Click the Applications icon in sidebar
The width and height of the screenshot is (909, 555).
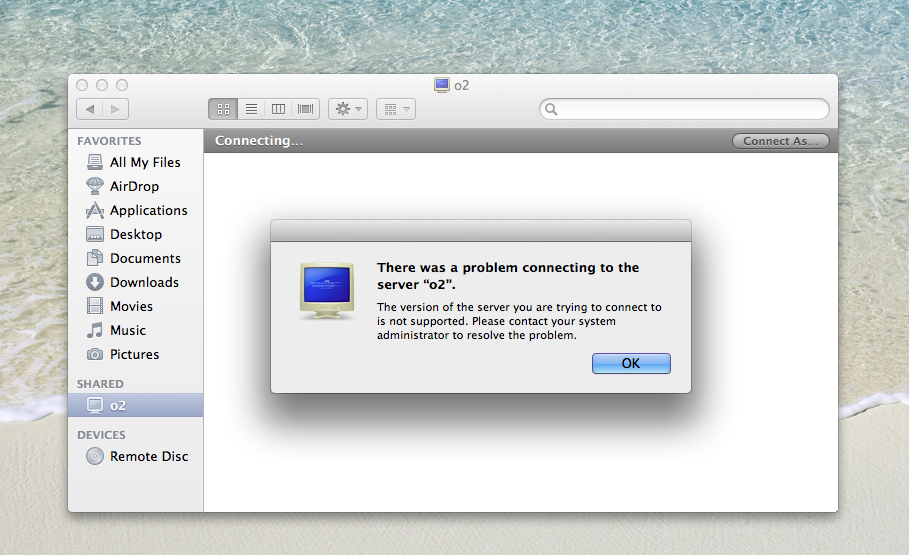coord(94,211)
